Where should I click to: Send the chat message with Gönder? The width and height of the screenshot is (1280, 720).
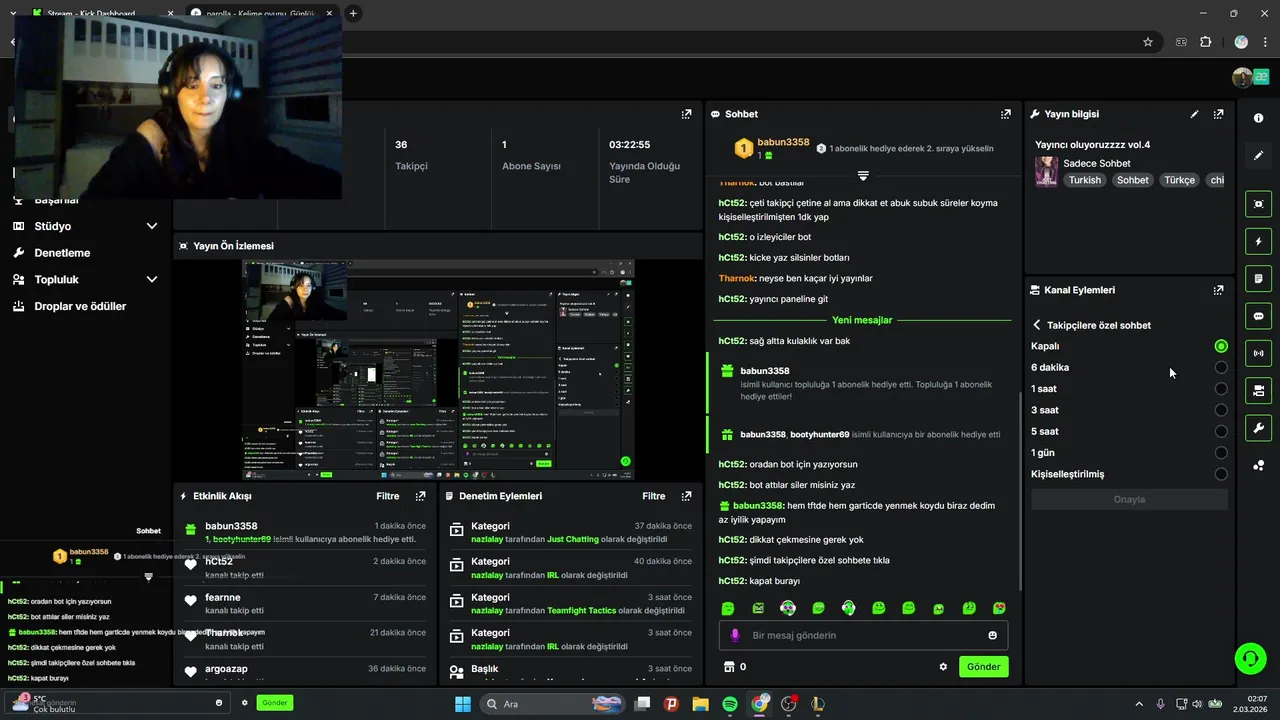[983, 667]
